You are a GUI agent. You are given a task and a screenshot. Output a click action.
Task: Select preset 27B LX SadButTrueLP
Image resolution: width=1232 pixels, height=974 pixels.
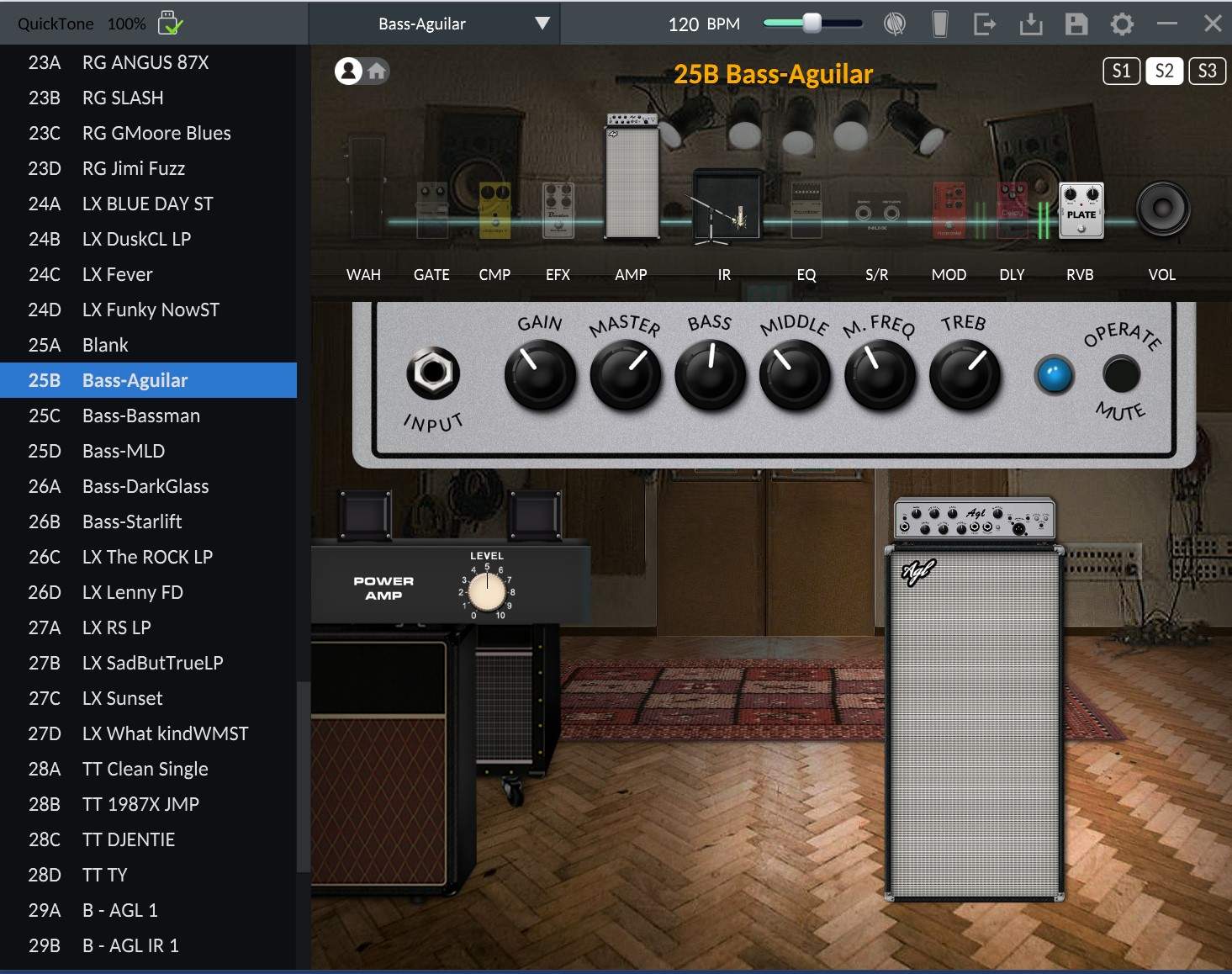click(x=148, y=663)
